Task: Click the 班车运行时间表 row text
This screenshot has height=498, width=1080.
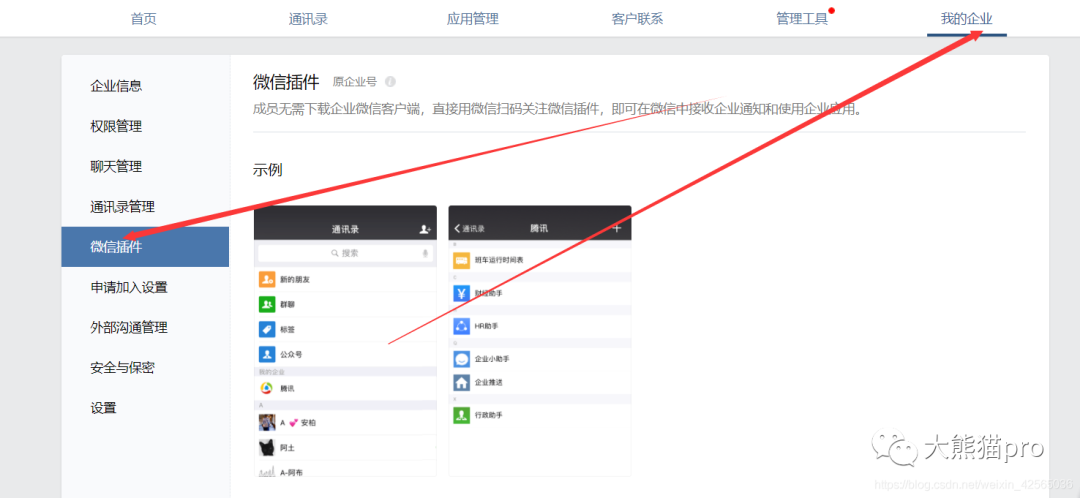Action: 499,260
